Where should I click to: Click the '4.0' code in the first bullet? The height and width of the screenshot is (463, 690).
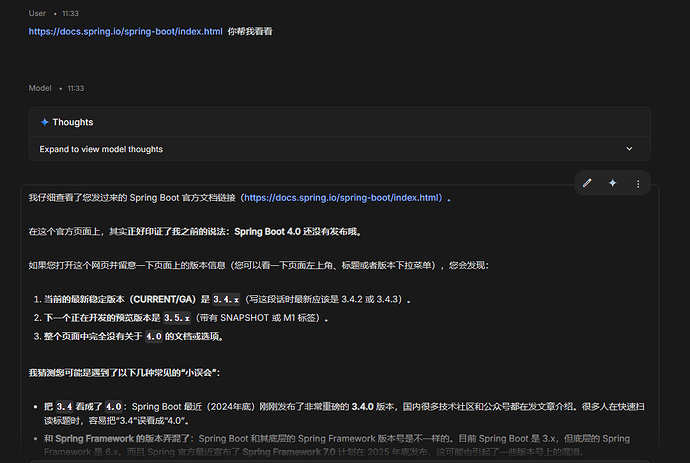114,406
